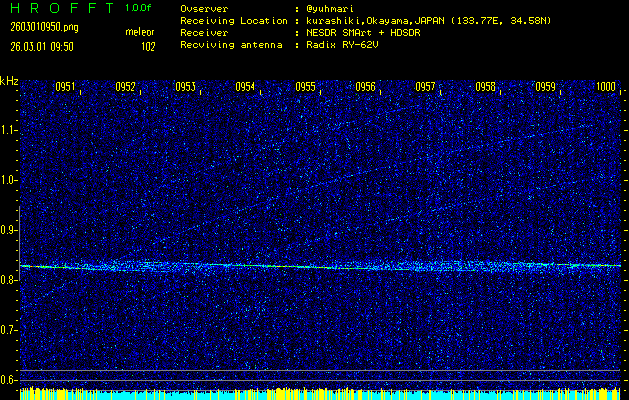629x400 pixels.
Task: Click the 0952 time marker
Action: (126, 87)
